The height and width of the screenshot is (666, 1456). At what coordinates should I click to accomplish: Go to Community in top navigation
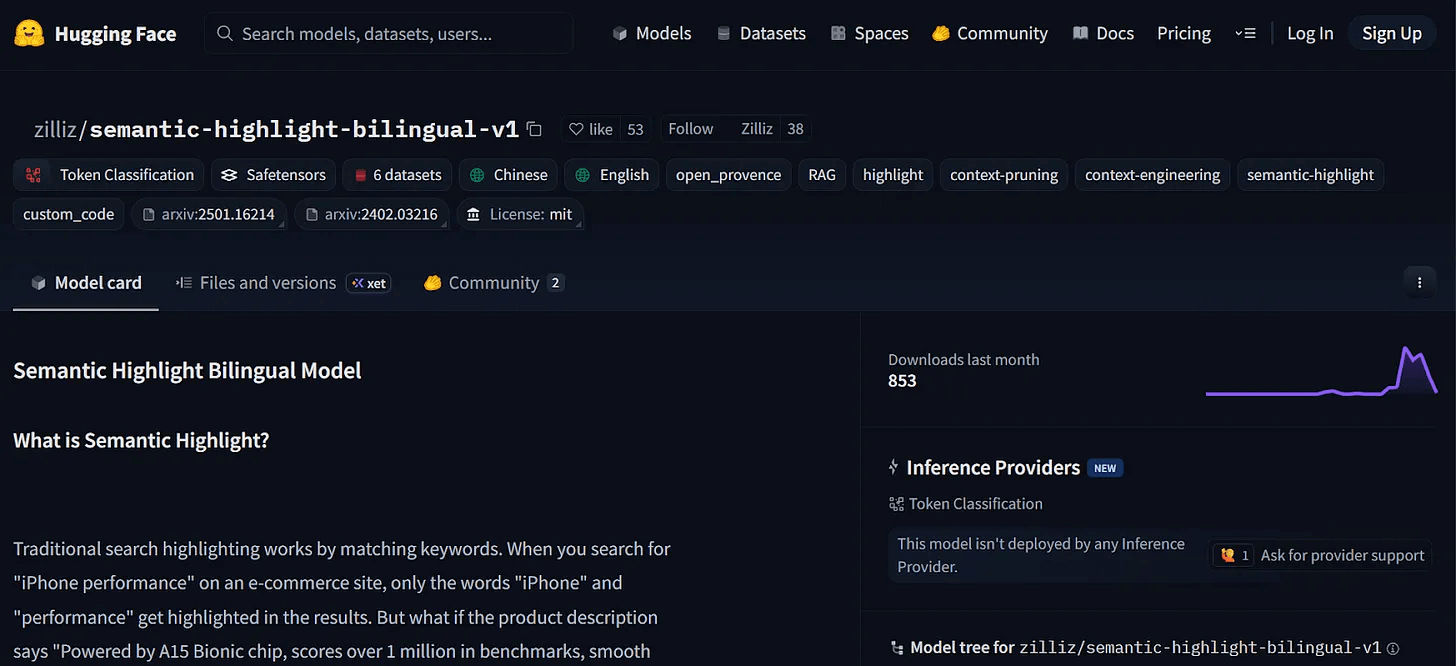coord(990,33)
